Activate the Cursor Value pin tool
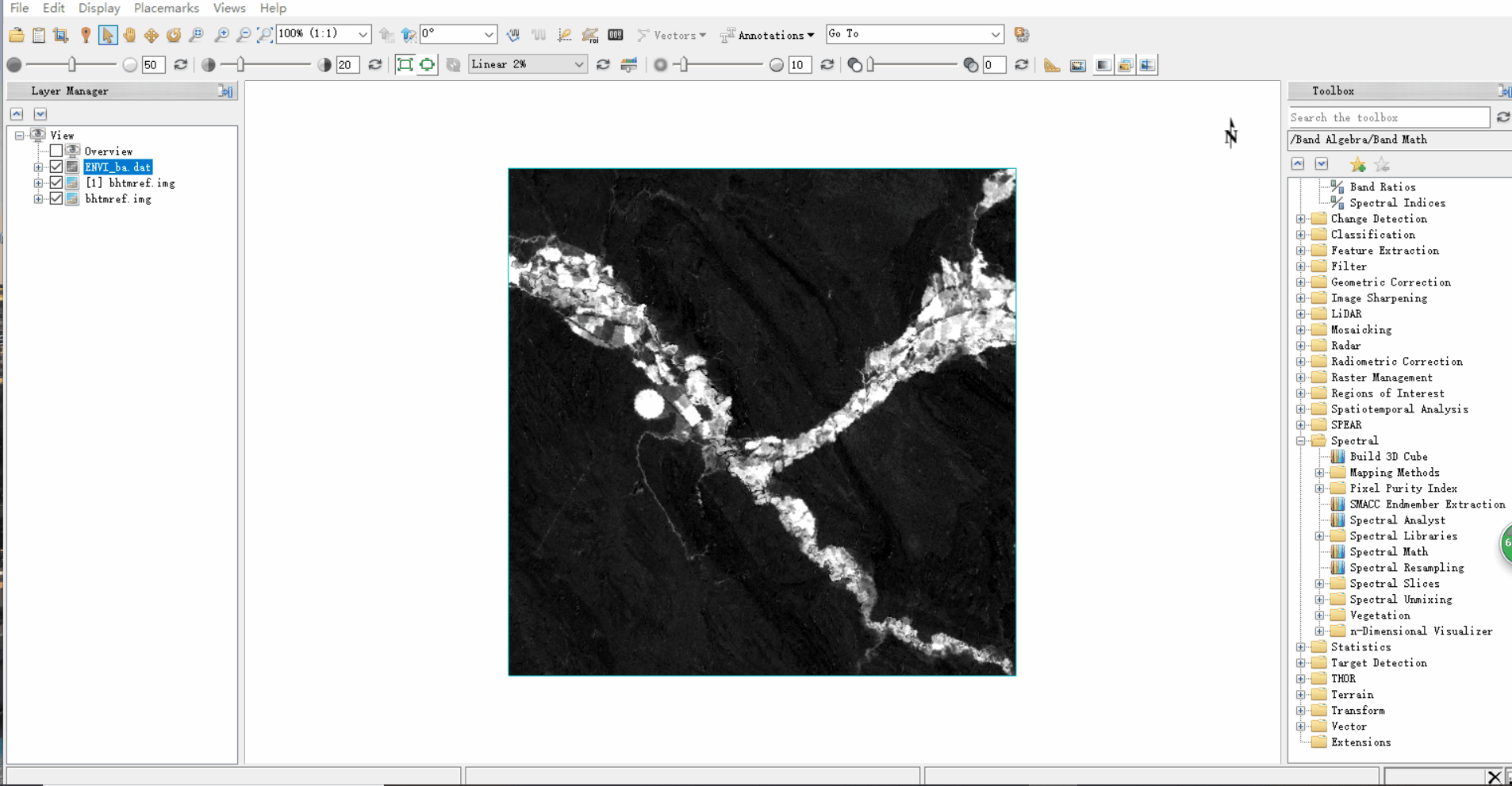1512x786 pixels. 85,35
